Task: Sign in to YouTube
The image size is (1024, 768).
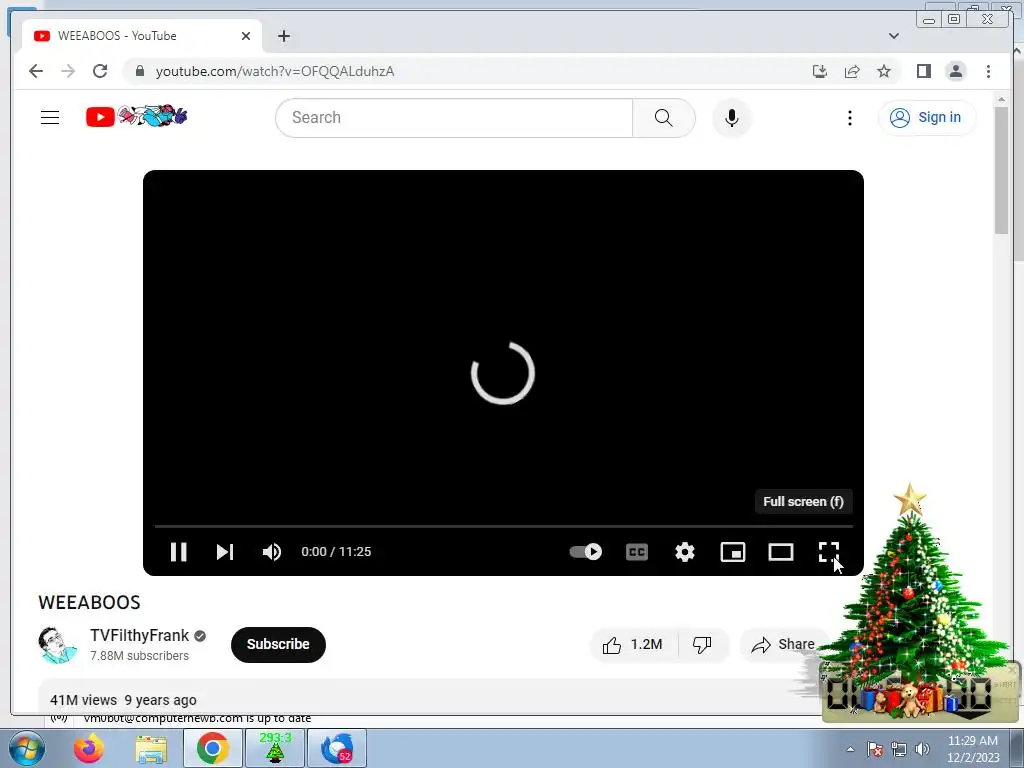Action: pyautogui.click(x=927, y=118)
